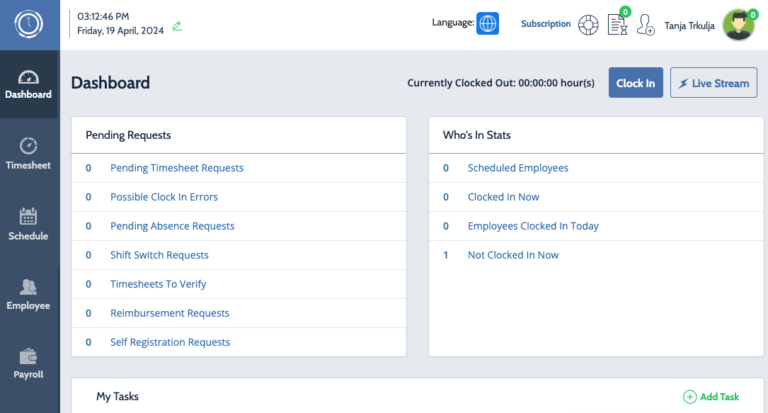
Task: Open the Schedule calendar section
Action: pyautogui.click(x=29, y=224)
